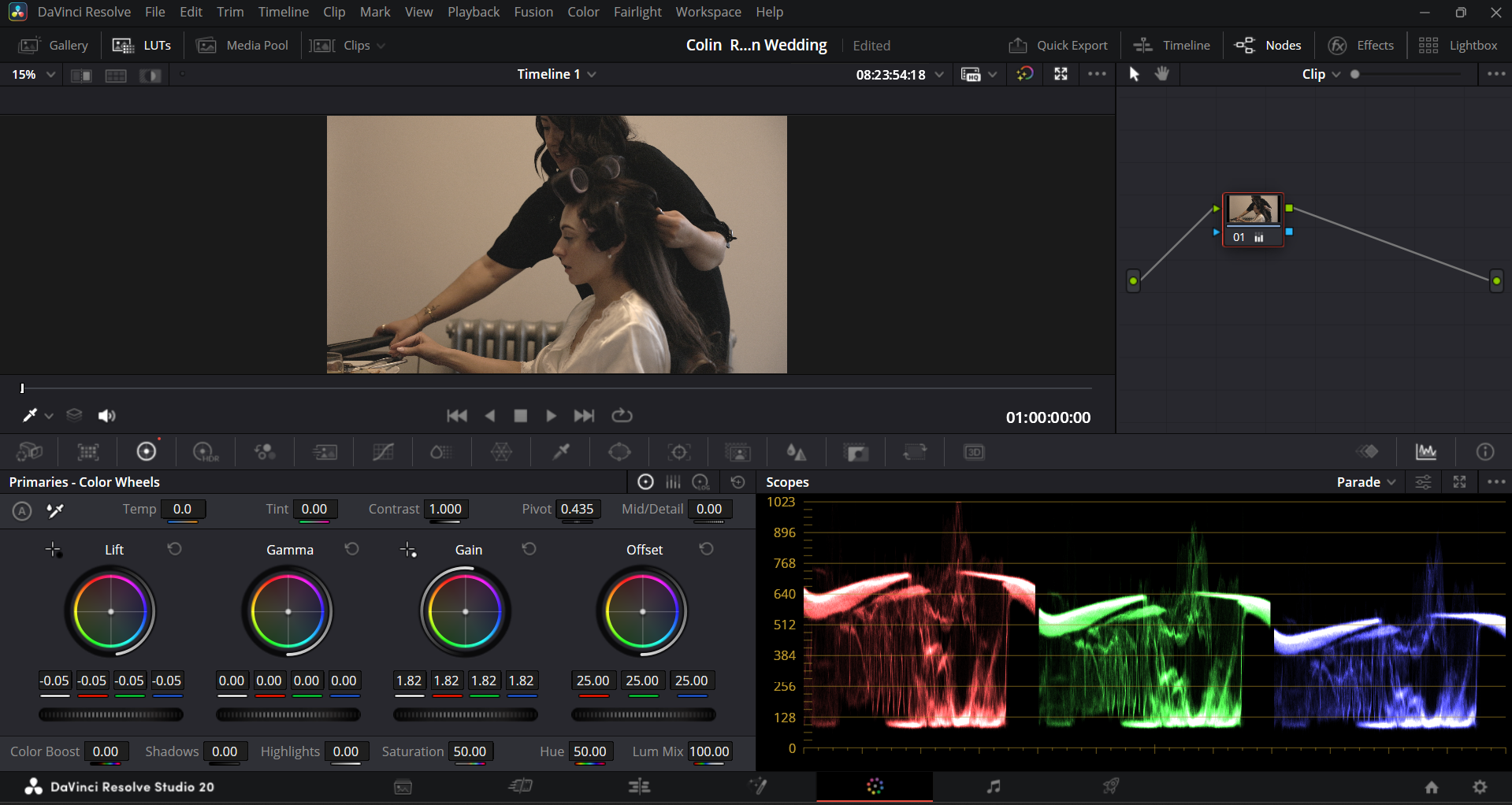Toggle the Effects panel
Screen dimensions: 1512x805
(x=1361, y=46)
